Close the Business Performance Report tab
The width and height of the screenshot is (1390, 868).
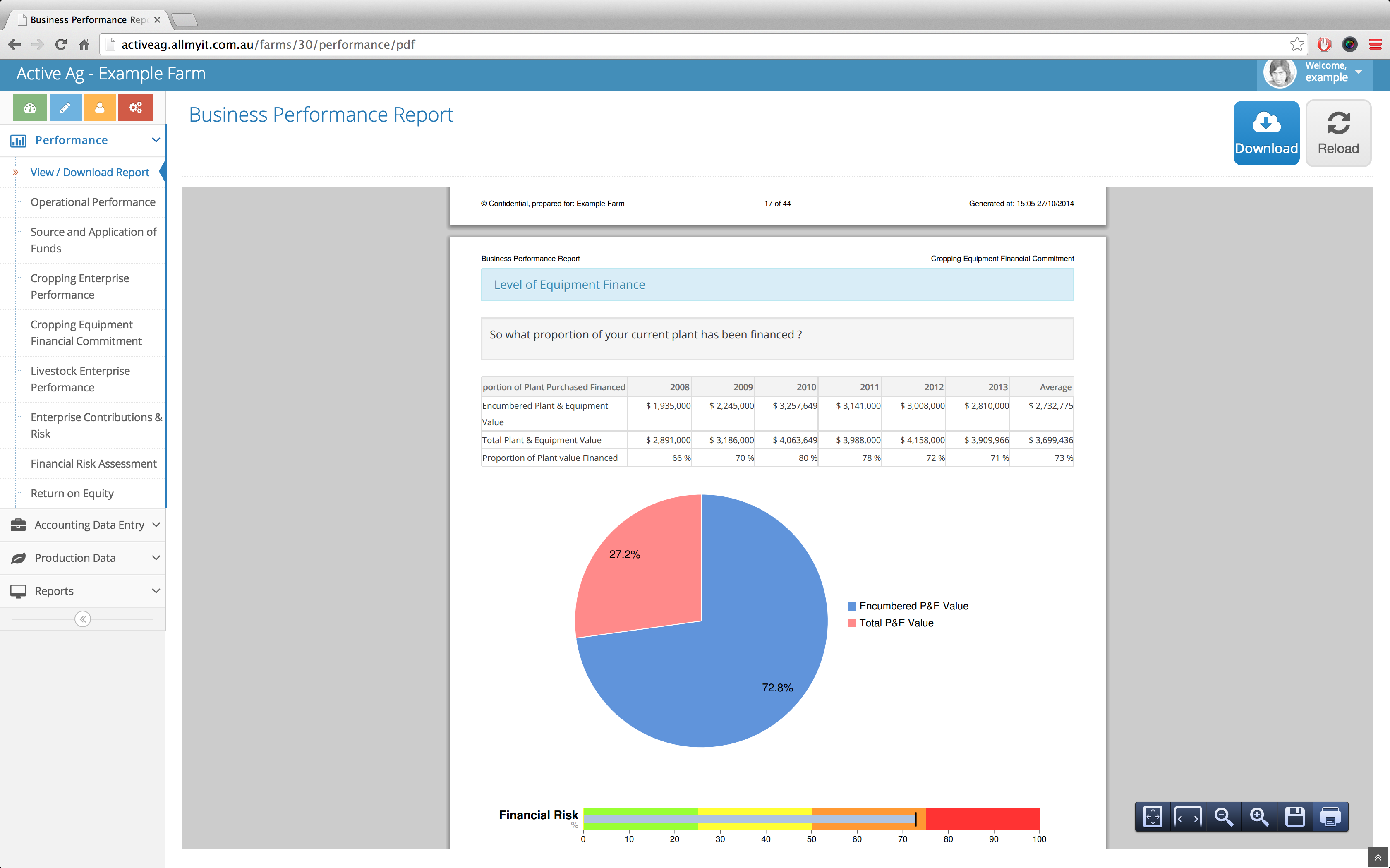pos(157,19)
